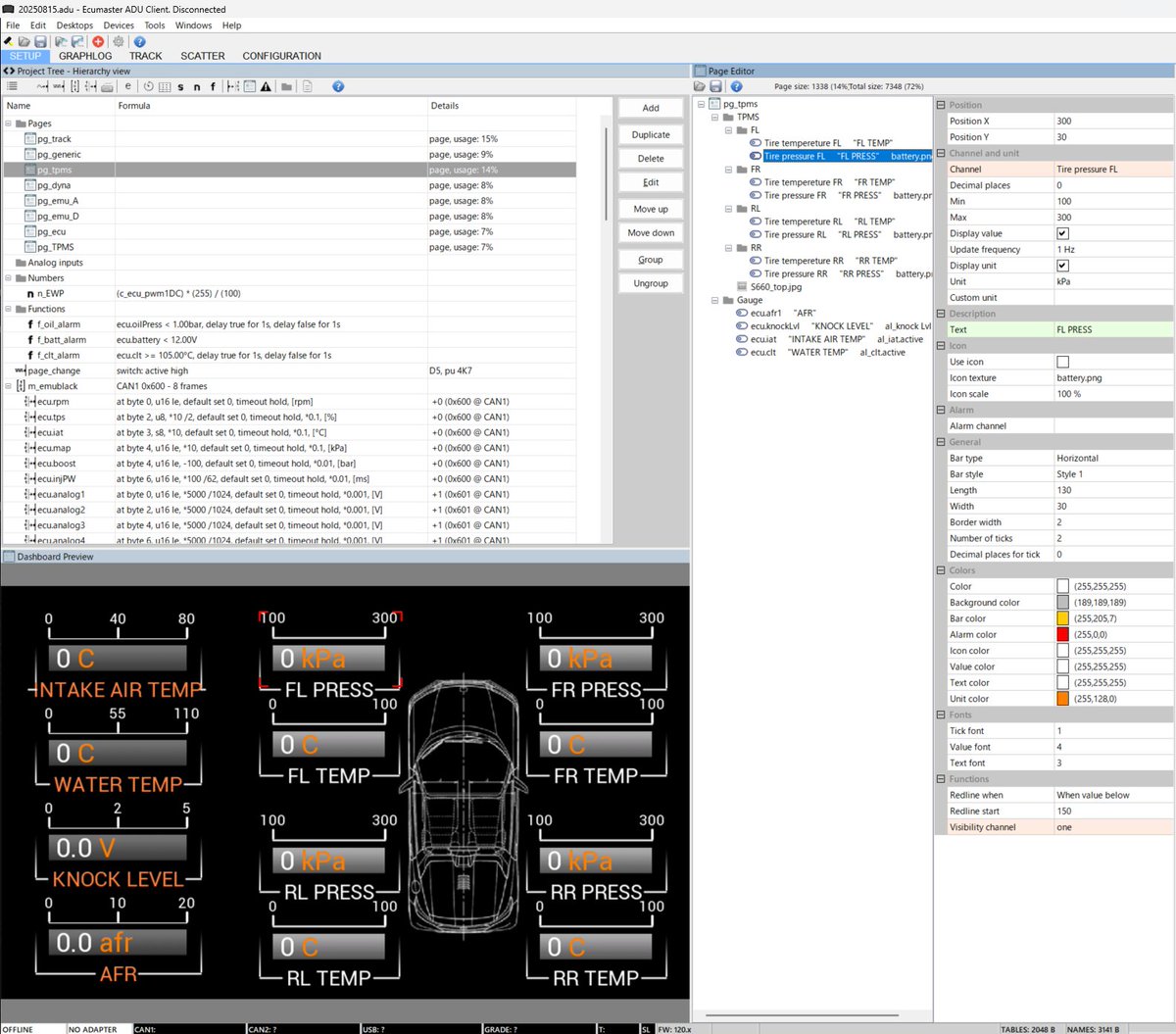This screenshot has height=1034, width=1176.
Task: Enable the Use icon checkbox
Action: (x=1062, y=362)
